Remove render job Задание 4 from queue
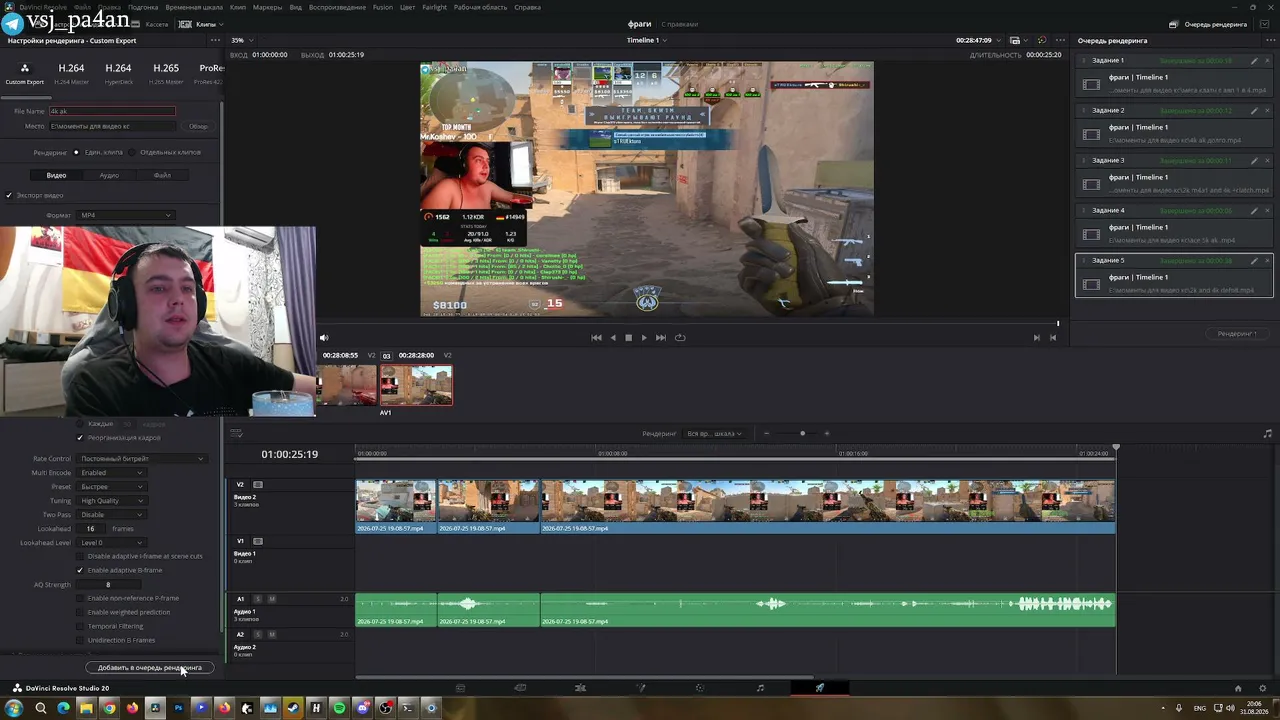Screen dimensions: 1280x720 coord(1267,211)
